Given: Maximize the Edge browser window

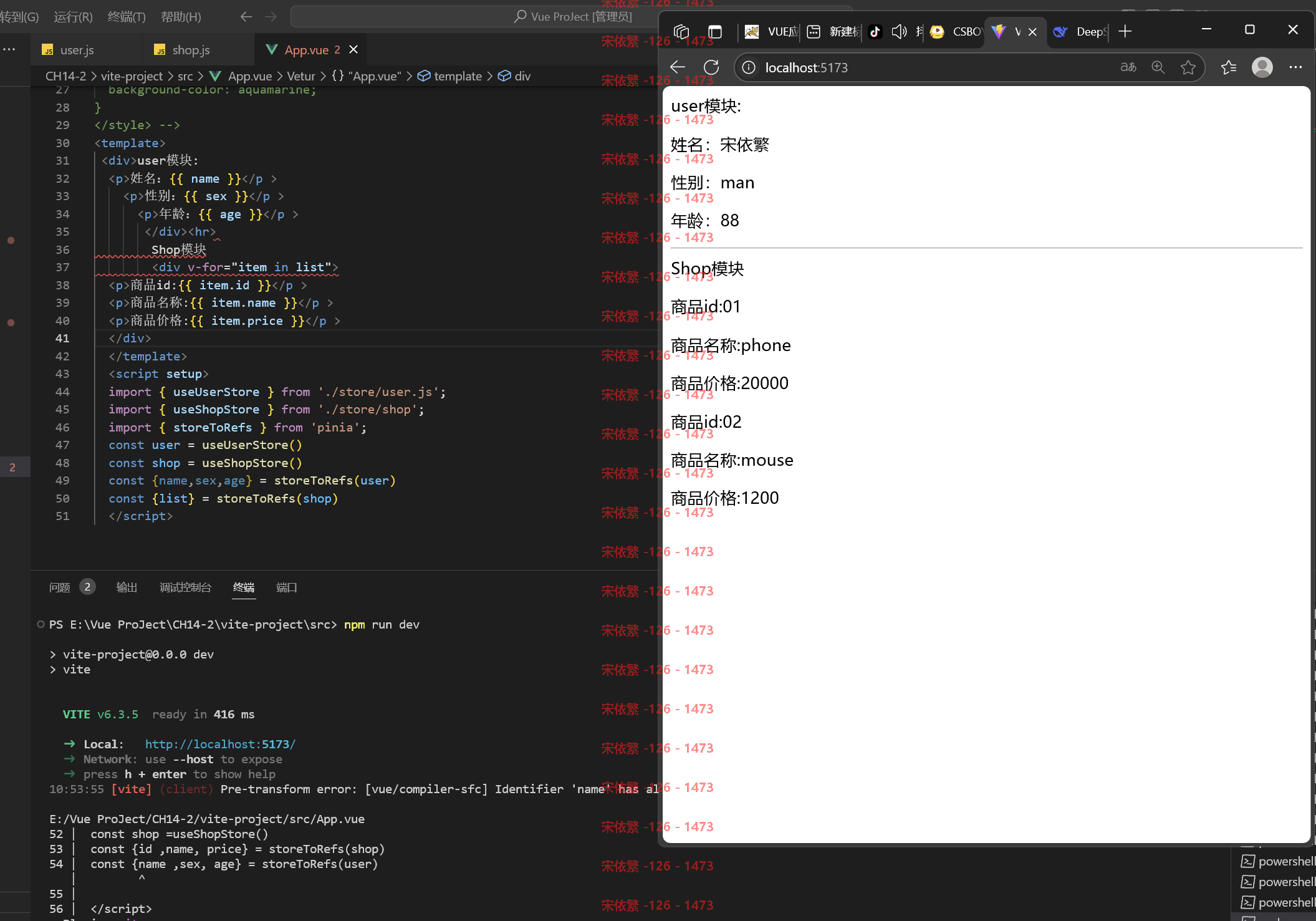Looking at the screenshot, I should [1249, 29].
